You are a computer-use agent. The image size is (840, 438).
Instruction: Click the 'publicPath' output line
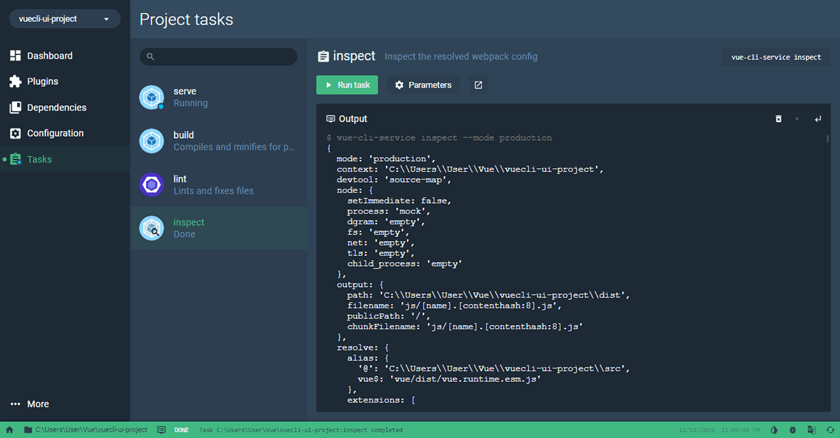point(388,316)
